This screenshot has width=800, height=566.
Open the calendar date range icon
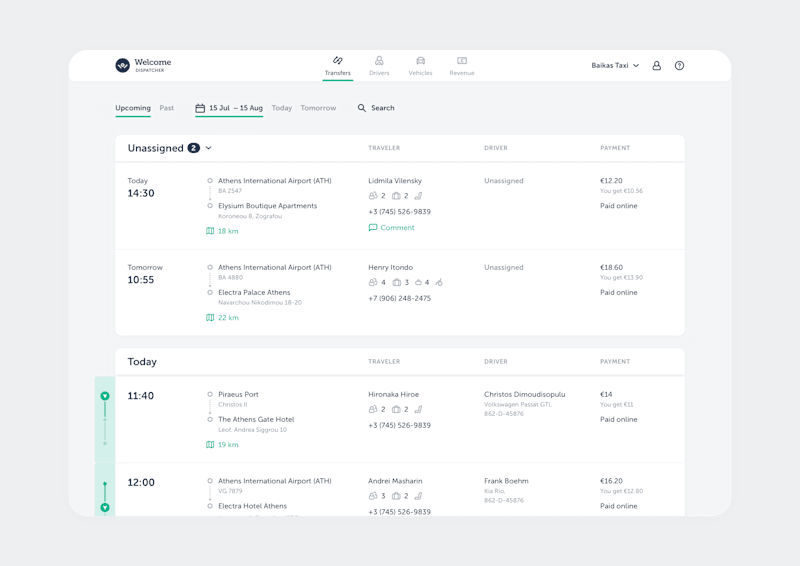(x=200, y=108)
